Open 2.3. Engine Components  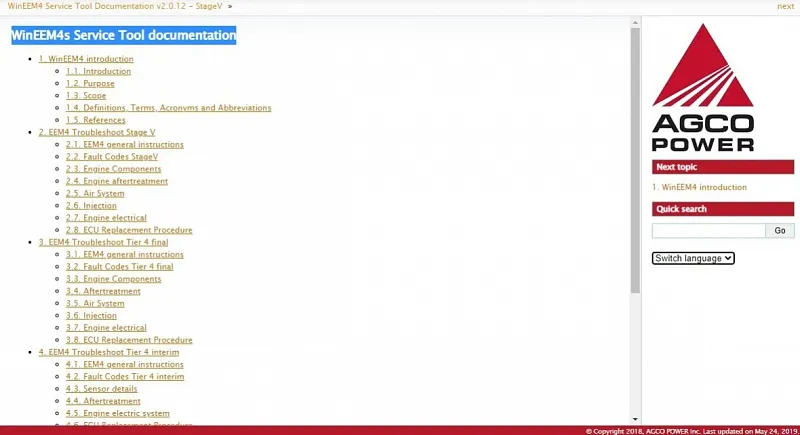pyautogui.click(x=113, y=169)
